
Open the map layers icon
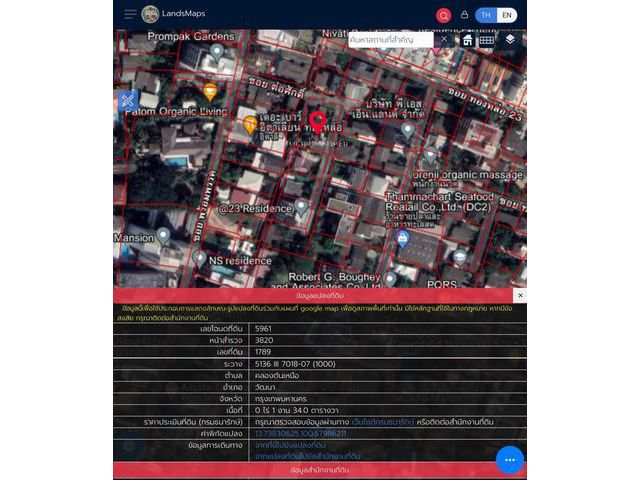point(510,40)
